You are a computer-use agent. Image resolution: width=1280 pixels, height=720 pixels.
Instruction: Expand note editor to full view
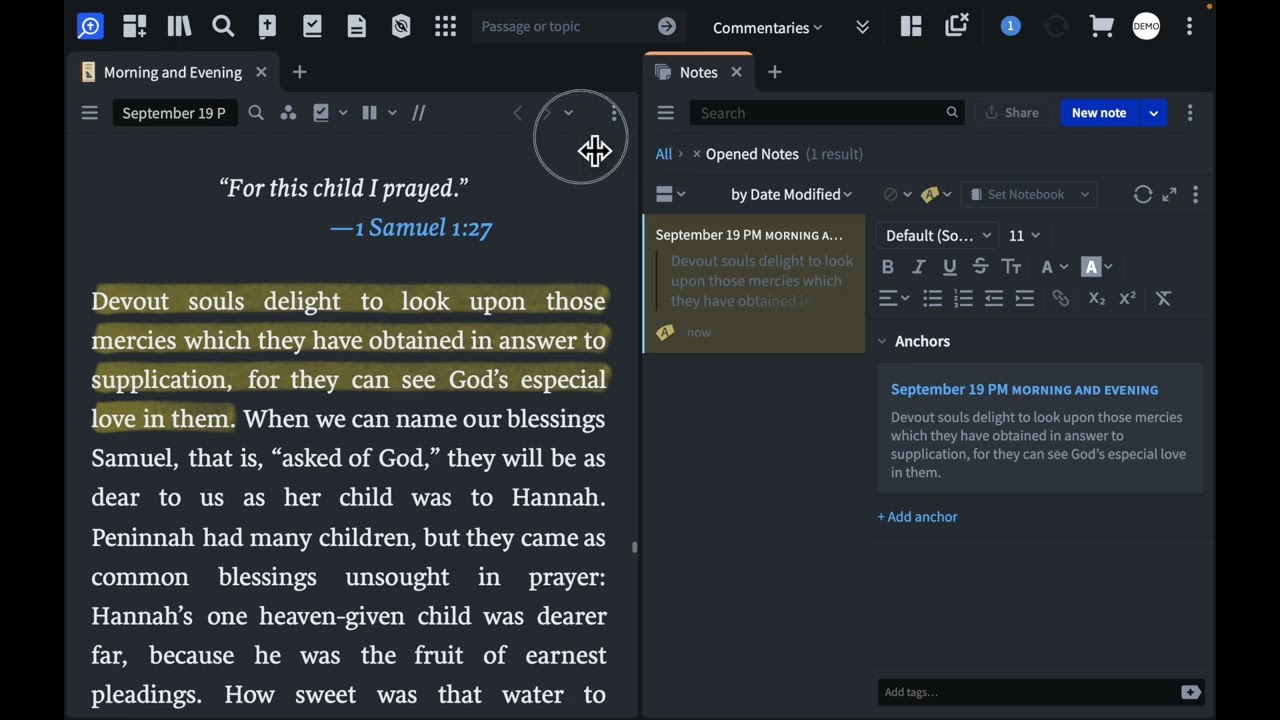pyautogui.click(x=1169, y=195)
